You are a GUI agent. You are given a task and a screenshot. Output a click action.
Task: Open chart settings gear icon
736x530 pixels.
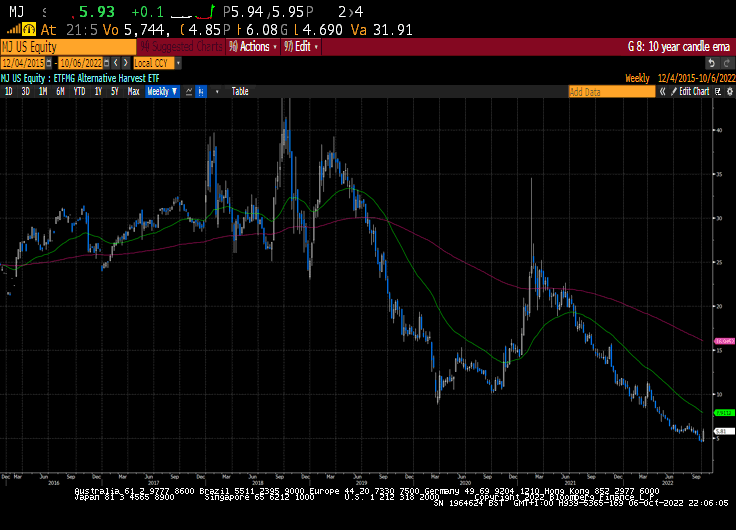(729, 92)
